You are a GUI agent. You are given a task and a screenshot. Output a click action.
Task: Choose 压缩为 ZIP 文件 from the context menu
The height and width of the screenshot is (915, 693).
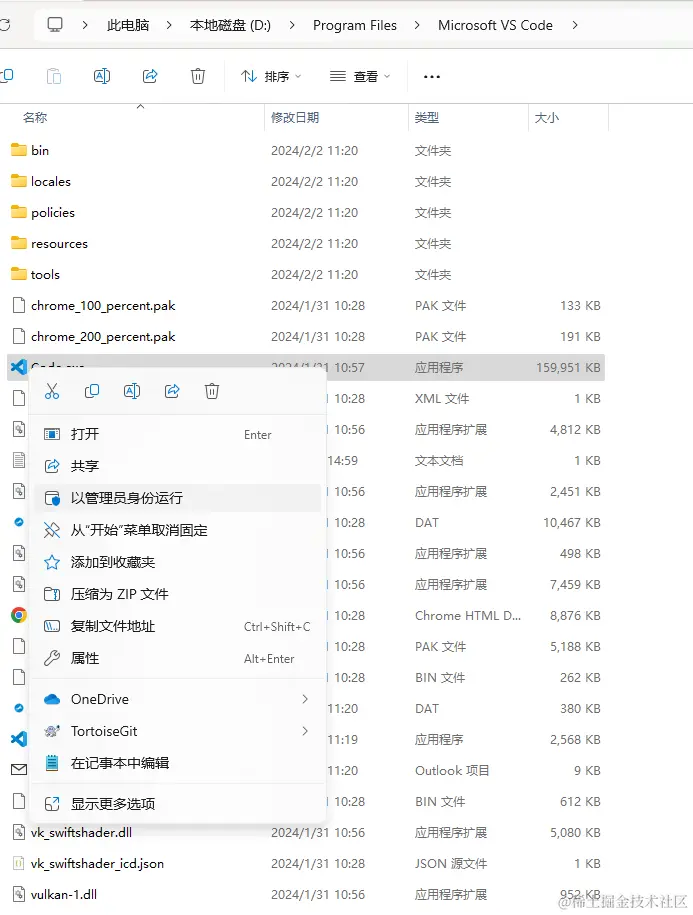click(177, 594)
